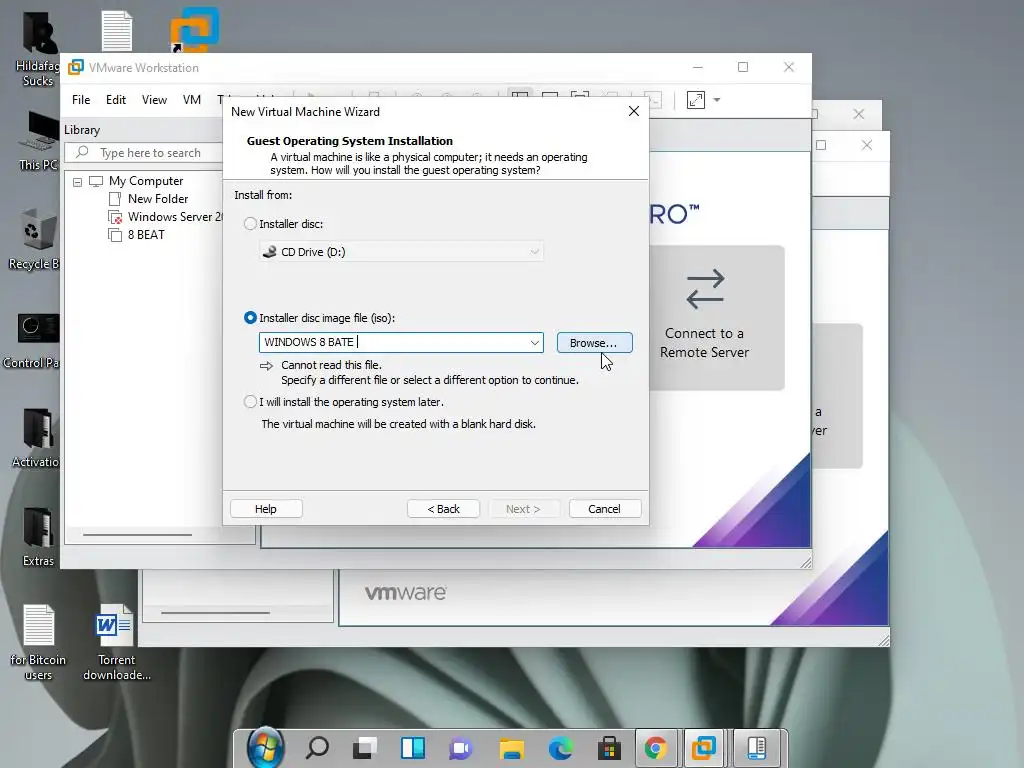Open the VM menu
This screenshot has width=1024, height=768.
(x=191, y=100)
